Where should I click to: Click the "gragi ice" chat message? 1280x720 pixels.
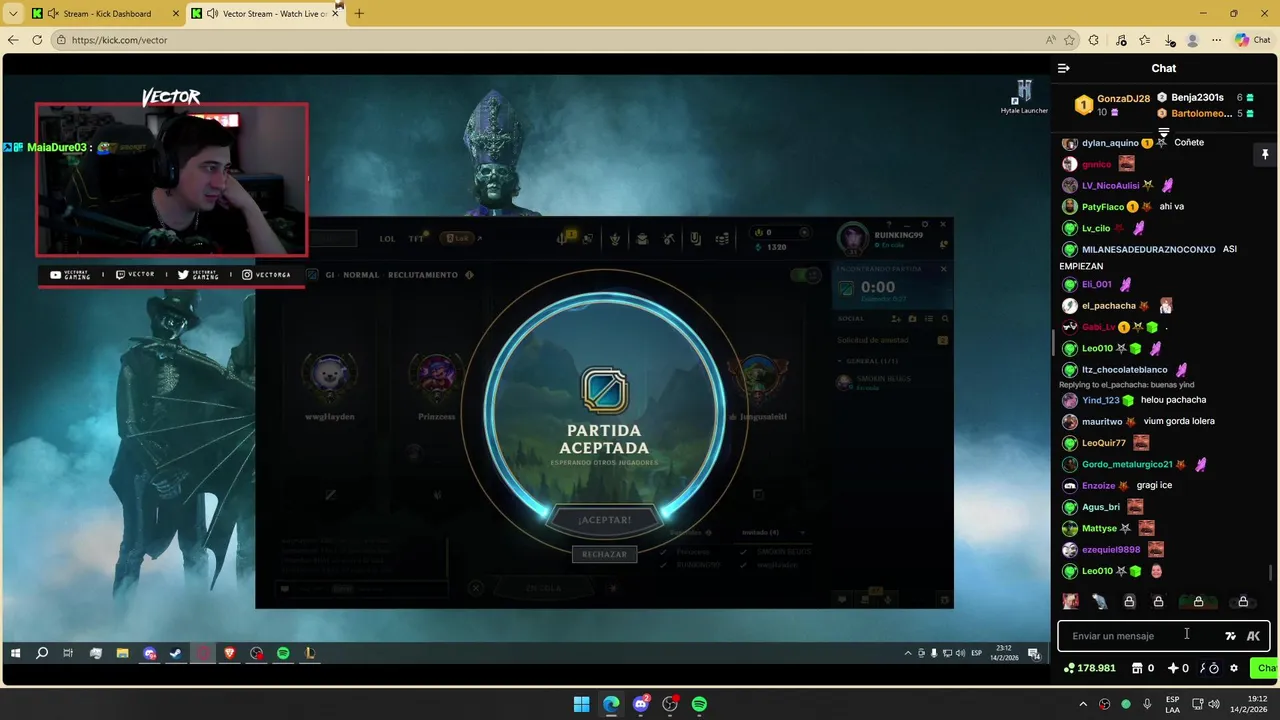[x=1154, y=485]
